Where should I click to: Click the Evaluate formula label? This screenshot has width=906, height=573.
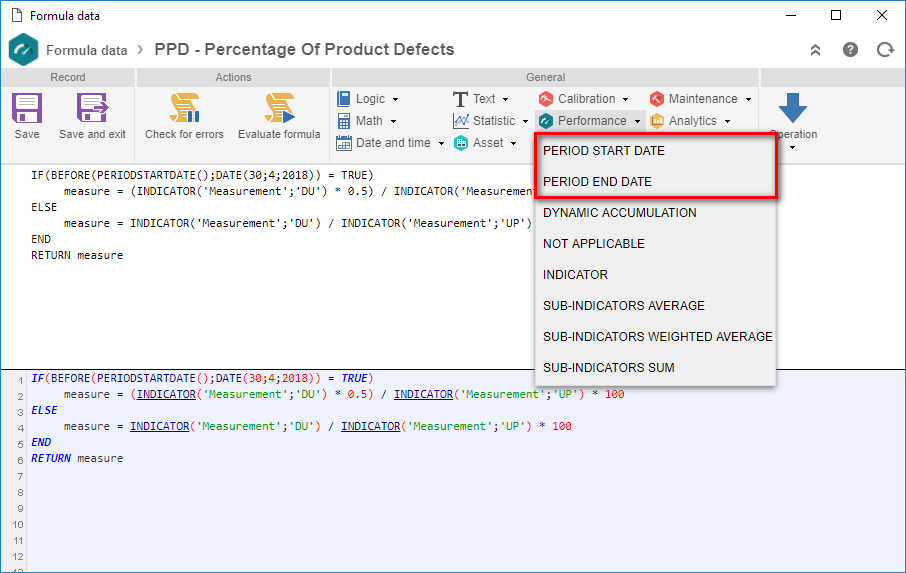279,134
